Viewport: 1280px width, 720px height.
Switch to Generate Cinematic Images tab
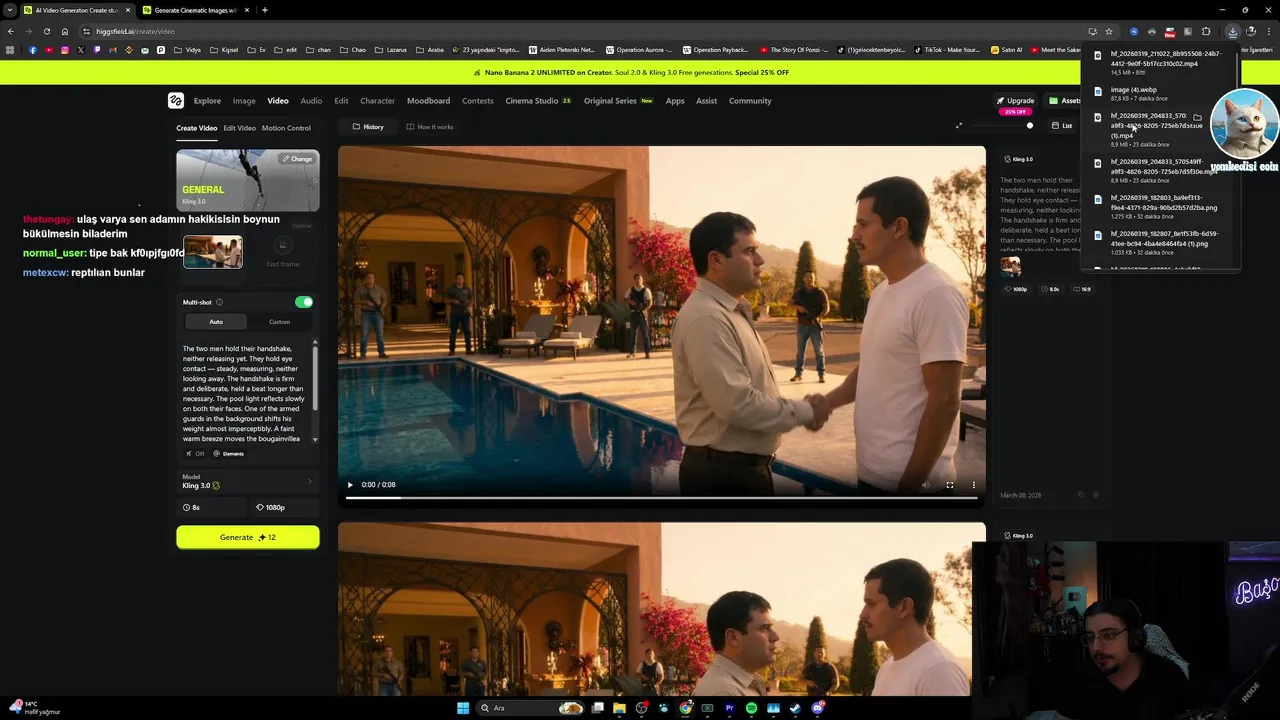[195, 10]
